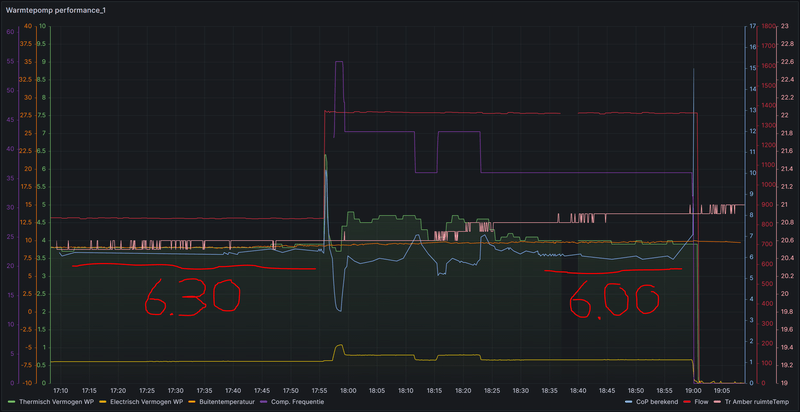Isolate the Comp. Frequentie series in legend

(299, 402)
